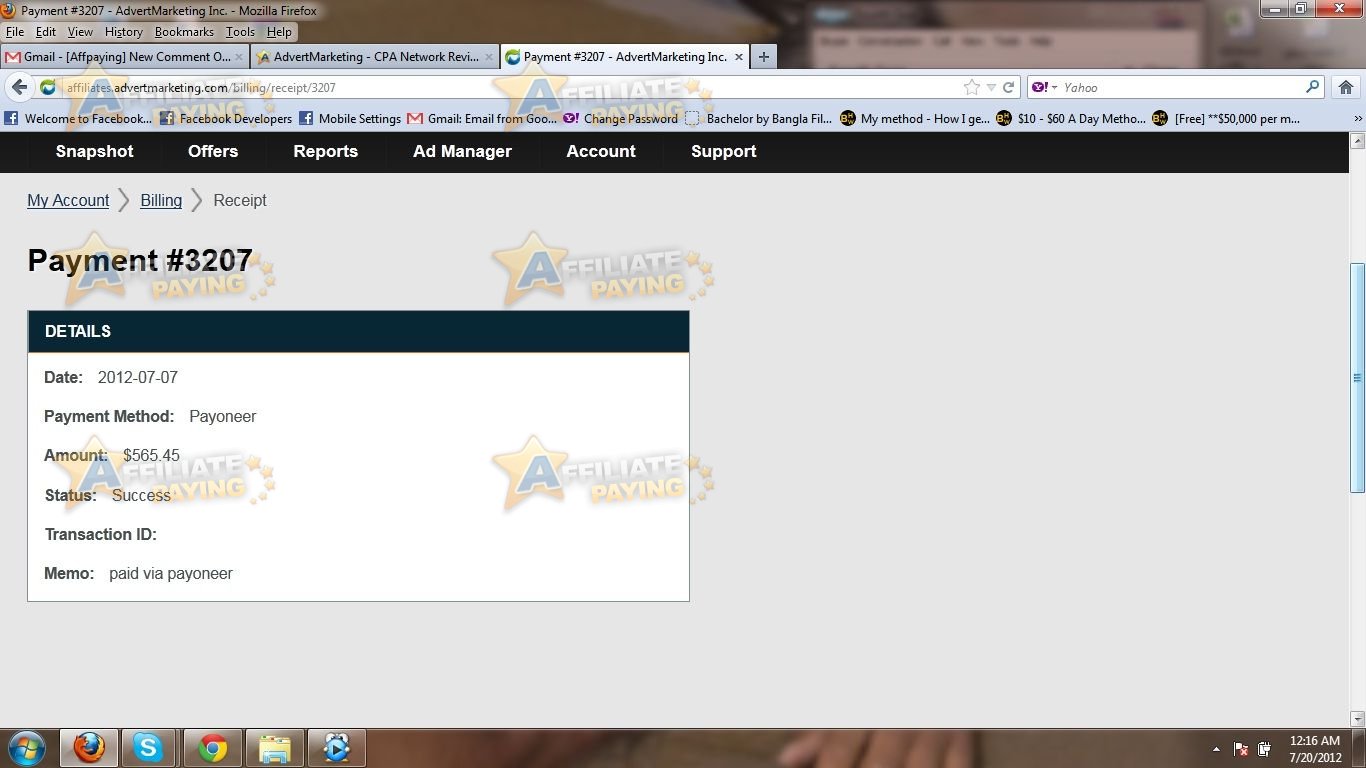Open the Welcome to Facebook bookmark
The width and height of the screenshot is (1366, 768).
coord(79,118)
